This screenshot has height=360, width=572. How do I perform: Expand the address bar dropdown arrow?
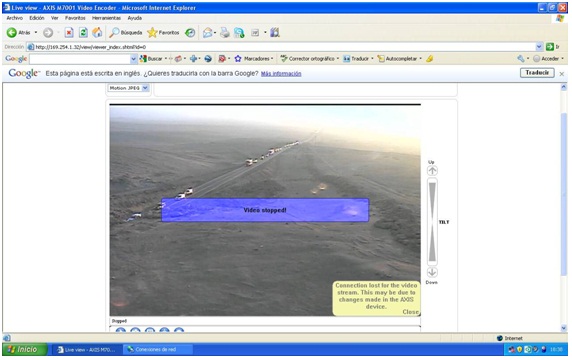pos(539,47)
